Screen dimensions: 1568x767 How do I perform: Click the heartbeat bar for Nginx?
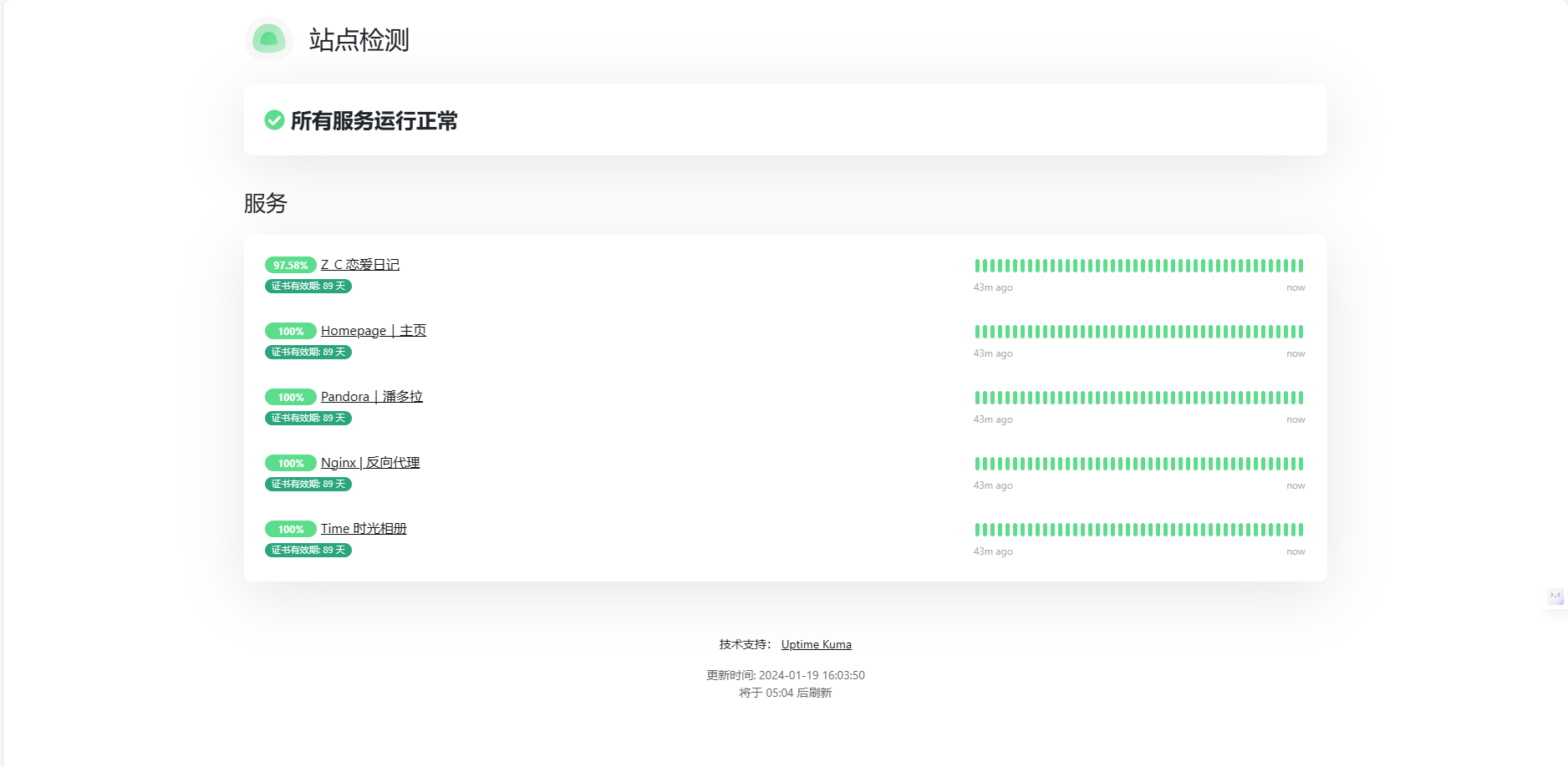click(1139, 464)
